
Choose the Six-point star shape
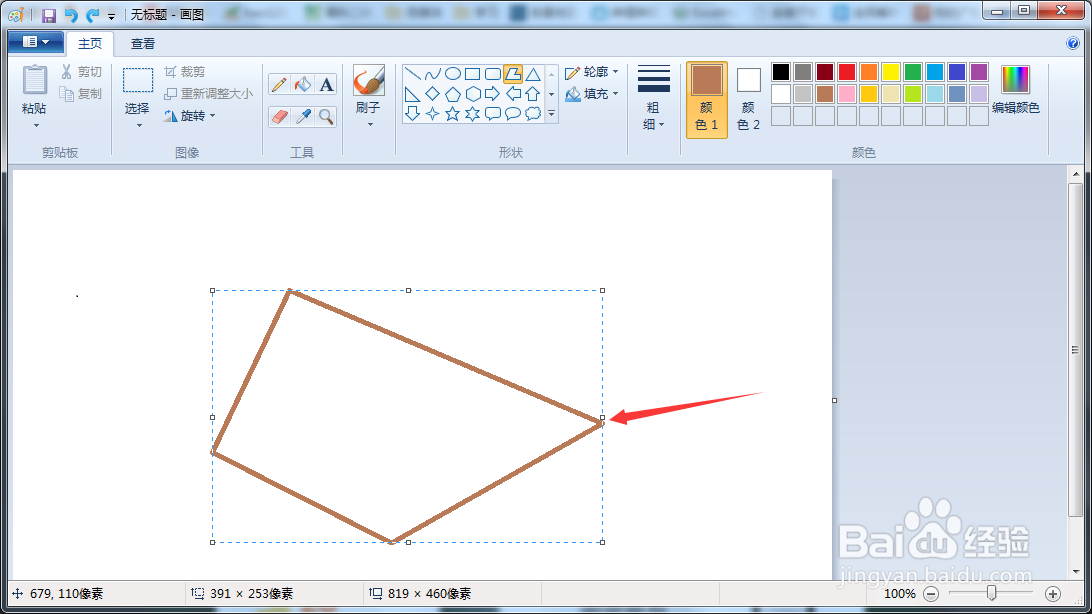pos(472,113)
